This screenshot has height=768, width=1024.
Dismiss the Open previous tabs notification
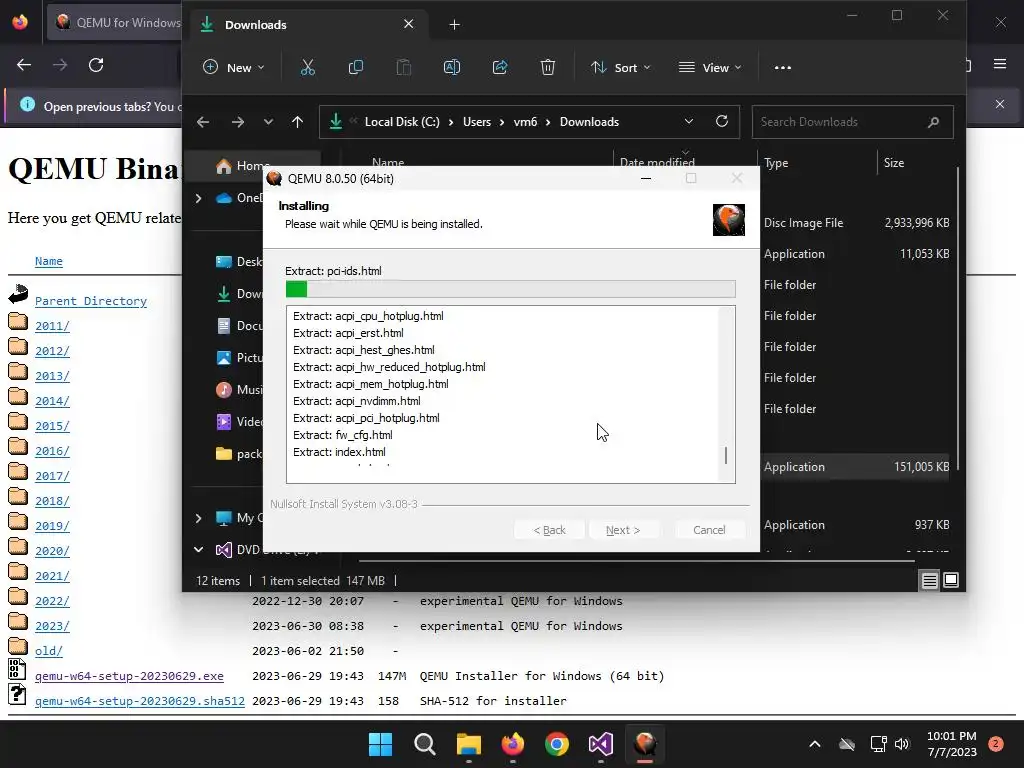click(1000, 104)
